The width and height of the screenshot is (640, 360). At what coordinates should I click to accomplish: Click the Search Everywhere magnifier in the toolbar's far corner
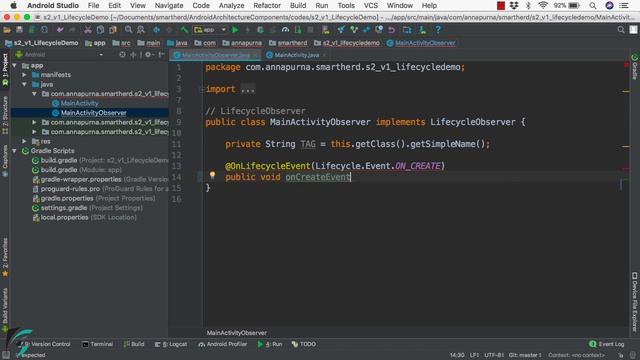tap(621, 30)
